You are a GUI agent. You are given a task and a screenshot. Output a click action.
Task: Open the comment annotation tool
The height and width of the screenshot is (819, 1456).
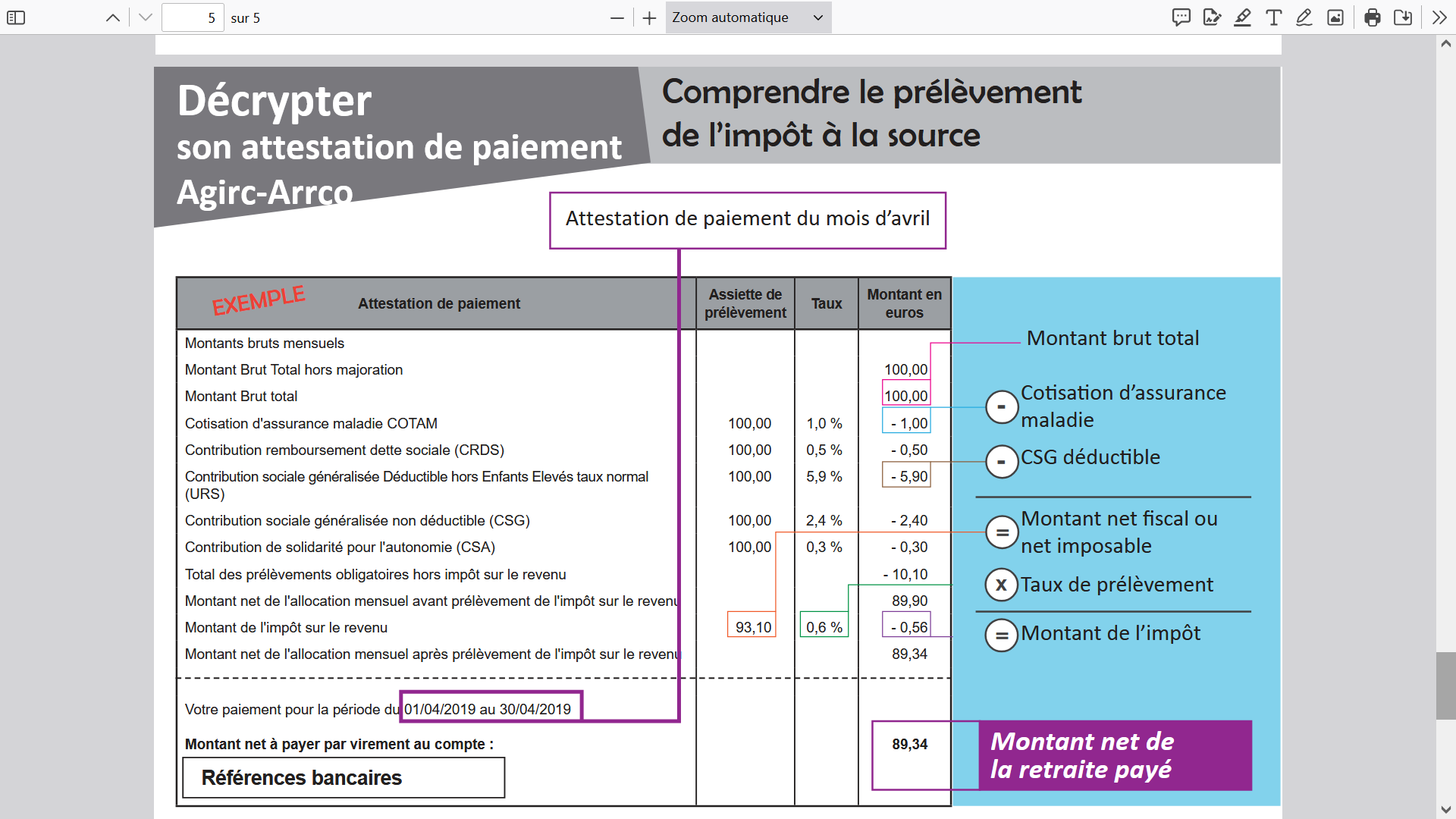[1181, 17]
